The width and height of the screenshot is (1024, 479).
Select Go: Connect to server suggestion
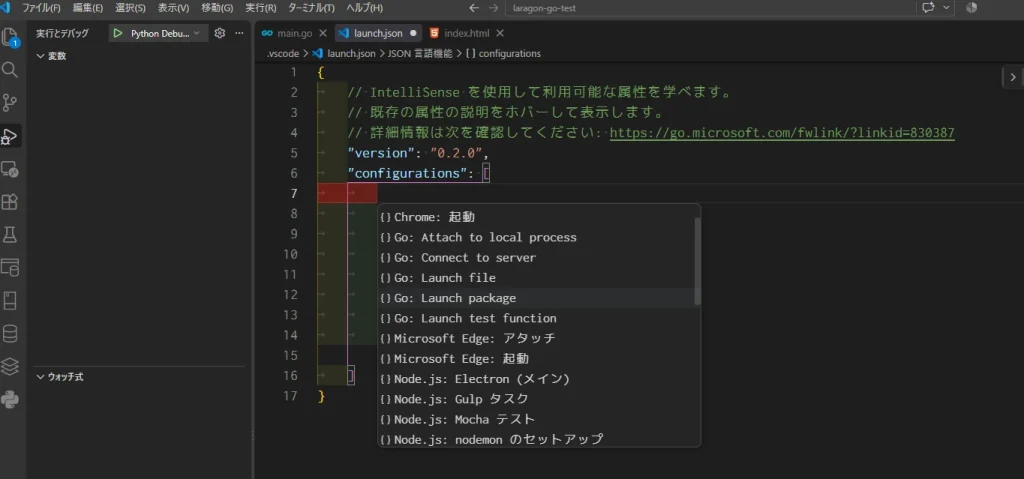(536, 257)
